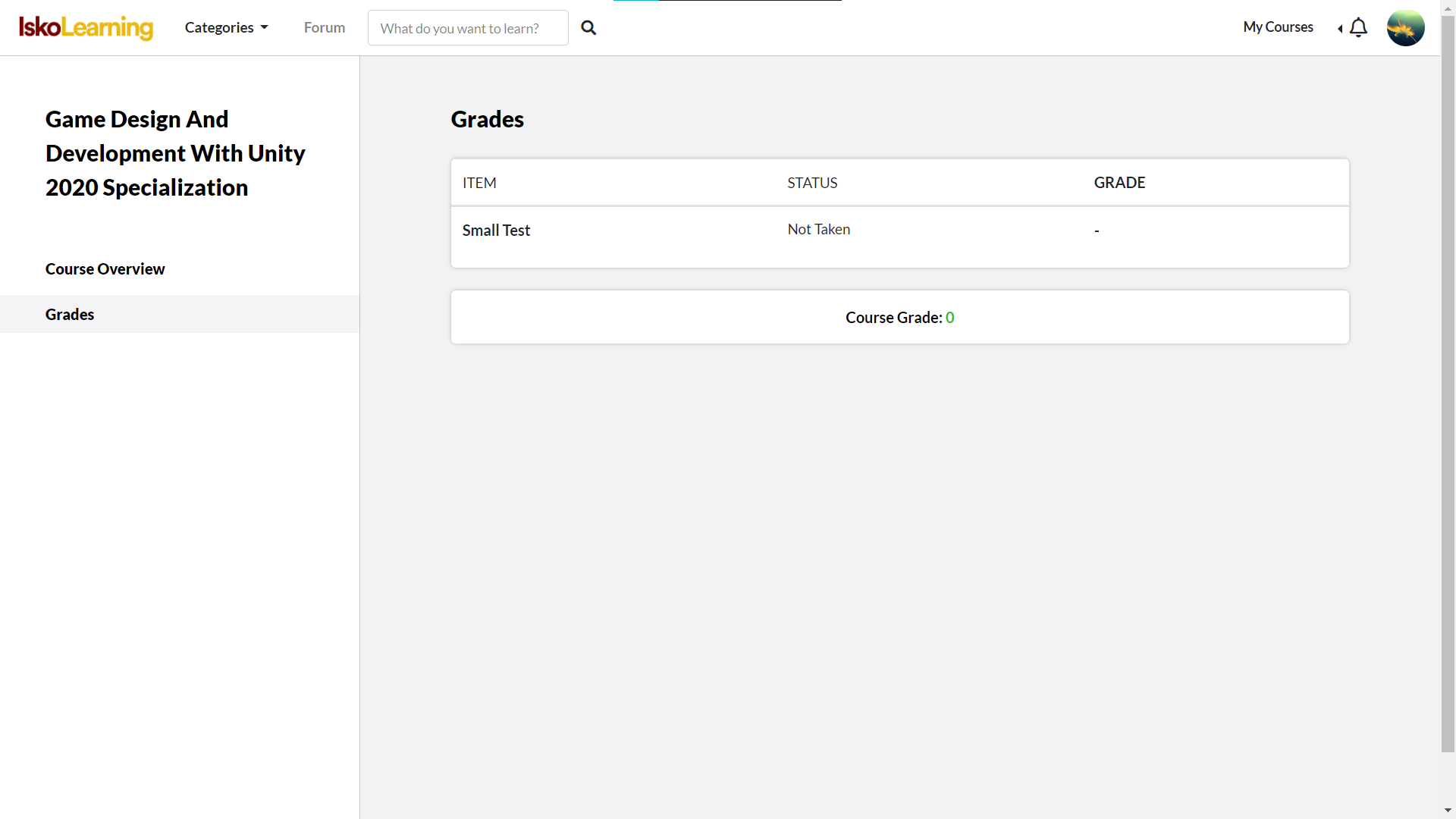The width and height of the screenshot is (1456, 819).
Task: Go to the Forum page
Action: 324,27
